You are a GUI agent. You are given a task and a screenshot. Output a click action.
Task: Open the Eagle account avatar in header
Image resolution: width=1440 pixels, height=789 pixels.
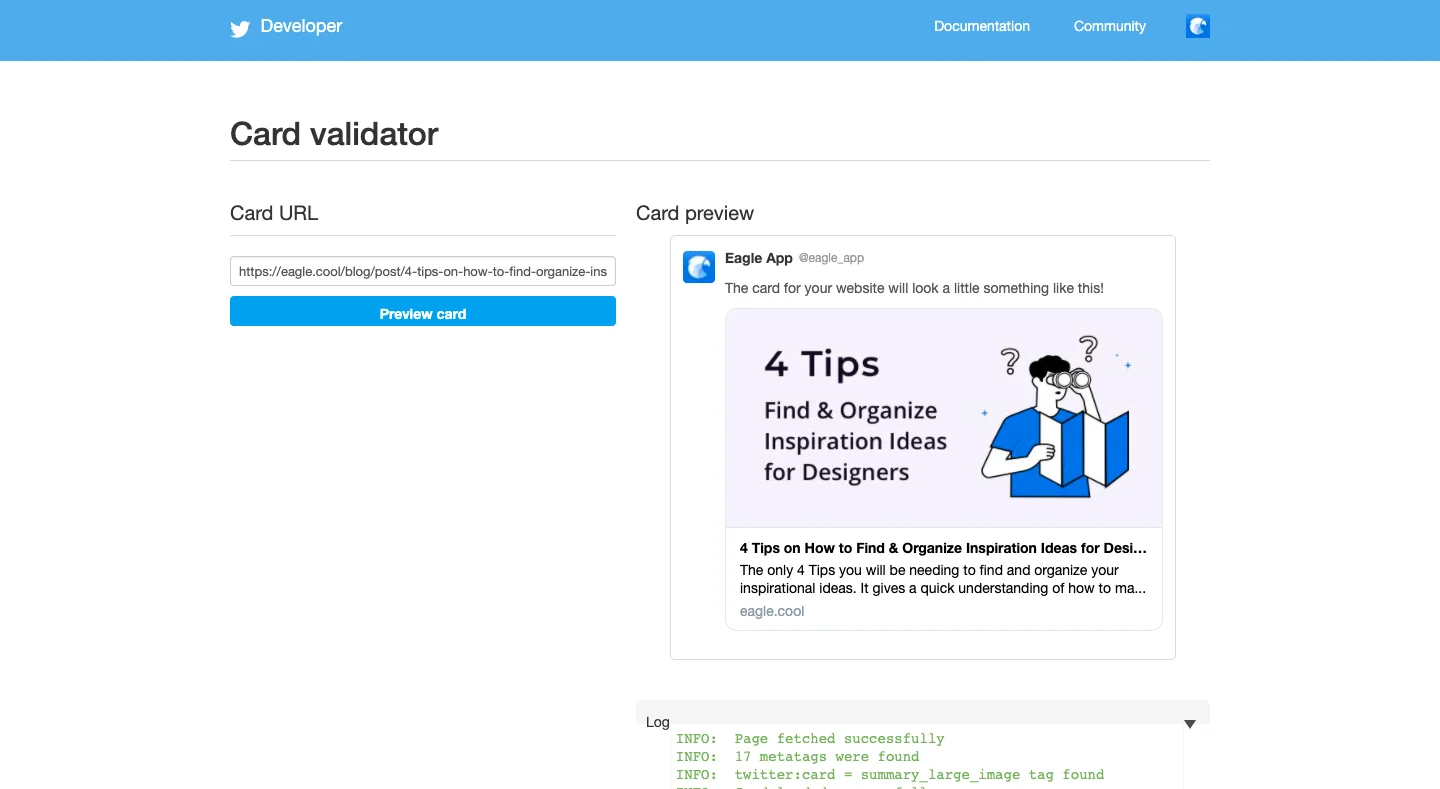(1198, 27)
